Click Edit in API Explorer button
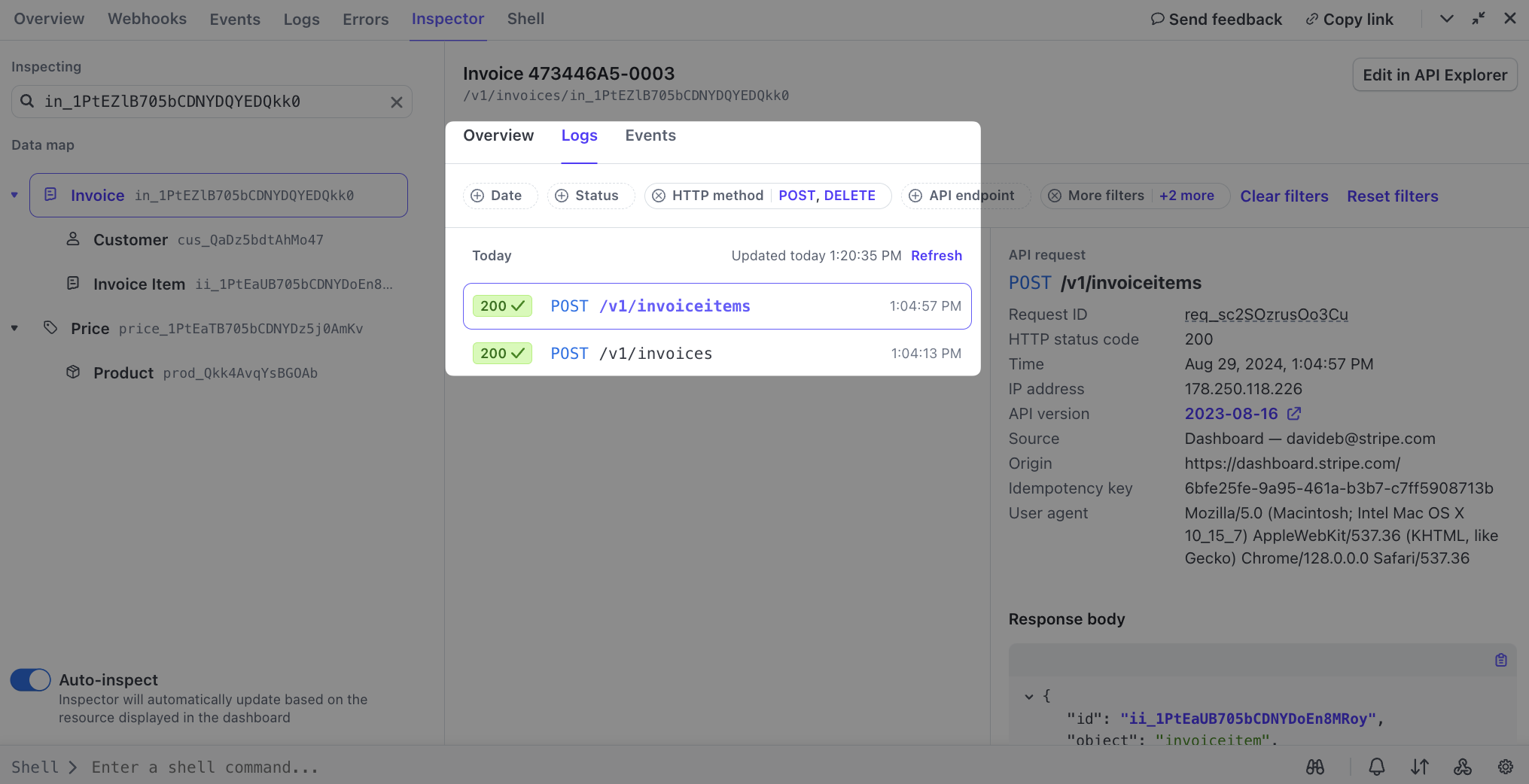 click(1434, 75)
